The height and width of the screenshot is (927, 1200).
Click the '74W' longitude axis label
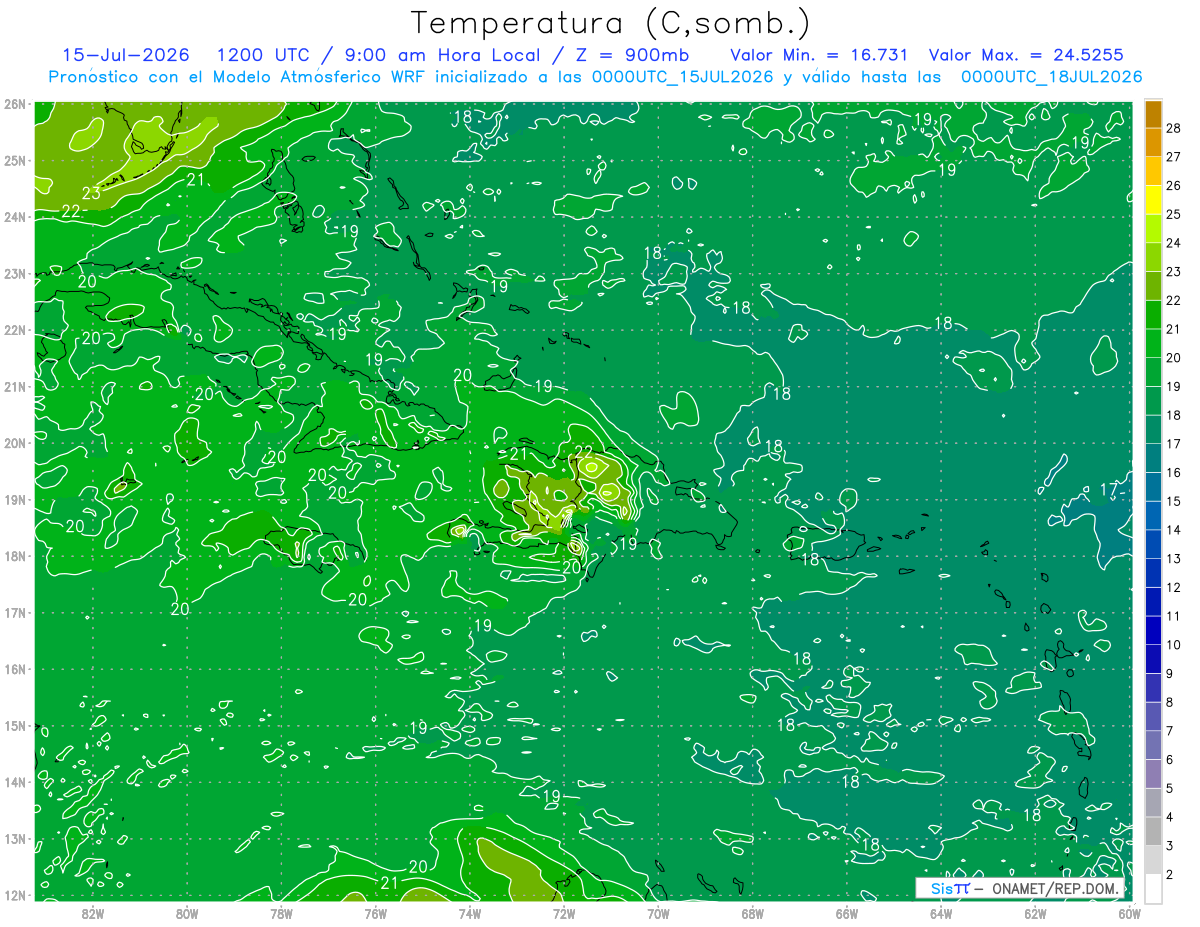[x=470, y=913]
